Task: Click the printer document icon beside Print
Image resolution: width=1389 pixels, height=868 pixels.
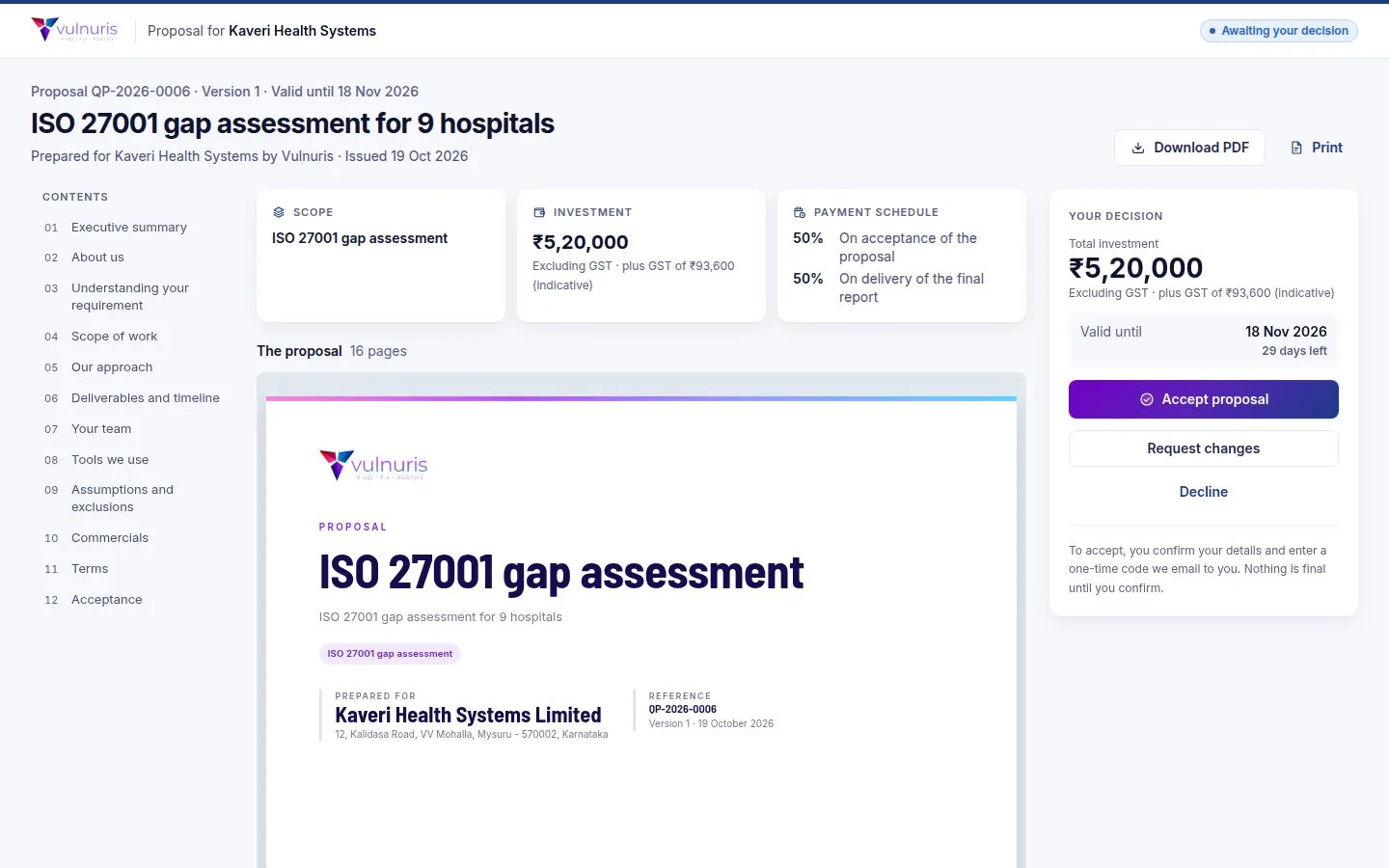Action: 1296,148
